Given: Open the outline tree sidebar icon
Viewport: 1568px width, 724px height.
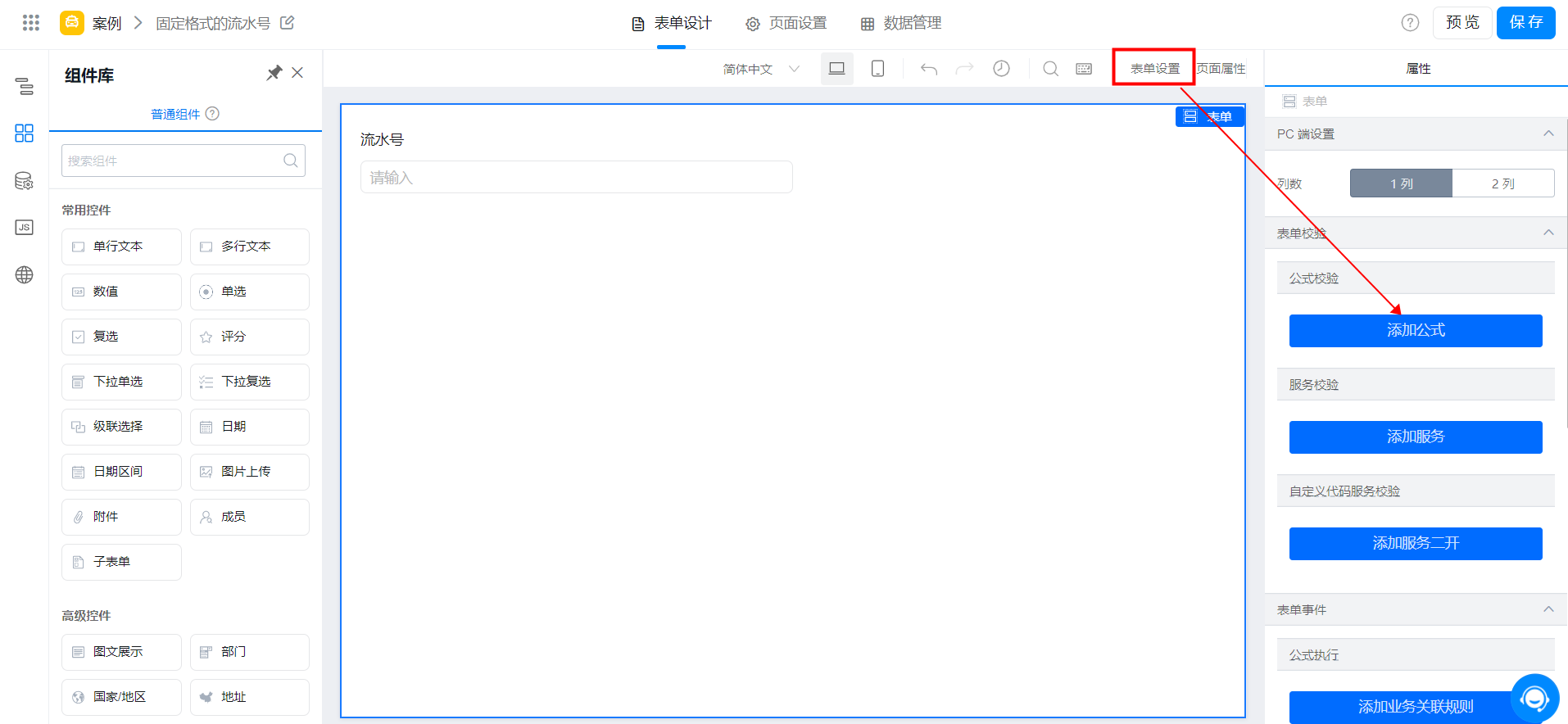Looking at the screenshot, I should click(25, 86).
